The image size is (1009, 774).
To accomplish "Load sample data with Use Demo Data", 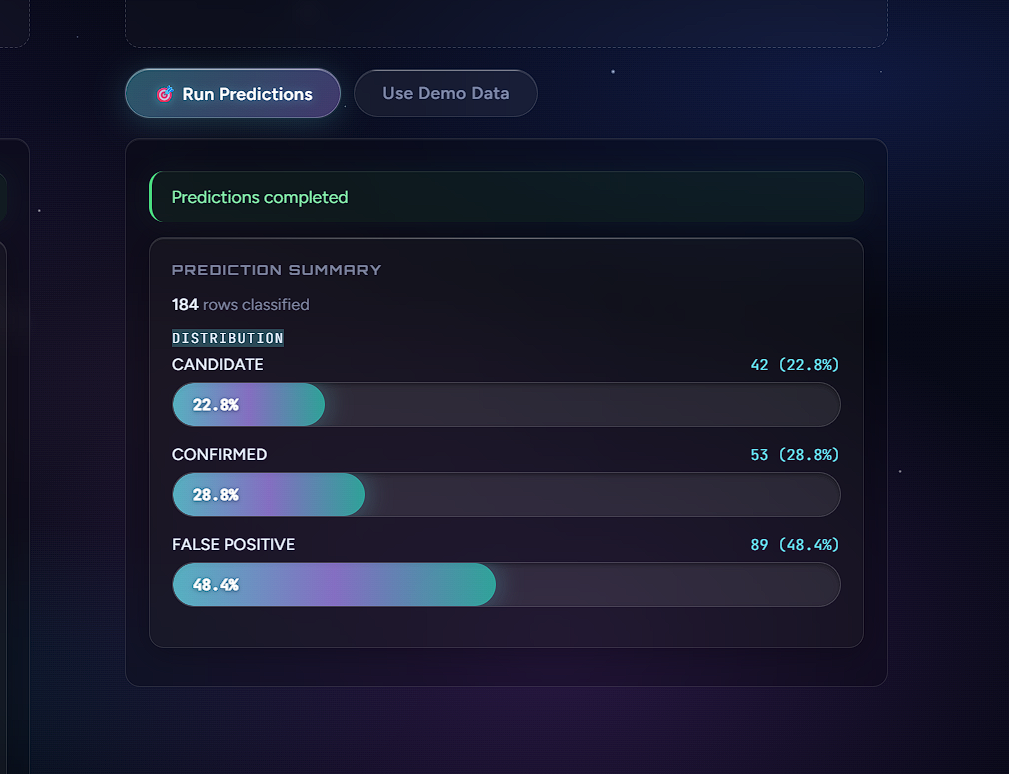I will point(445,94).
